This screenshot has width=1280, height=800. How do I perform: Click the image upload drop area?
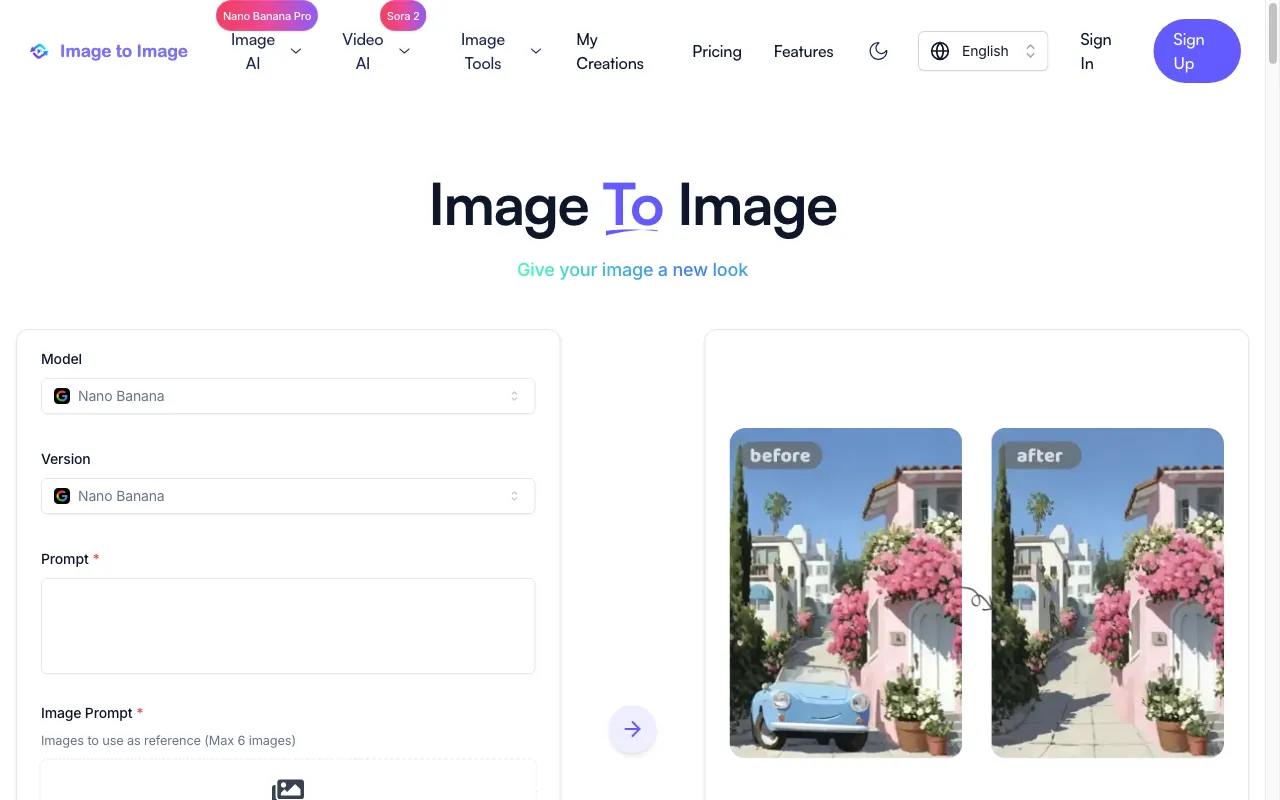(288, 781)
